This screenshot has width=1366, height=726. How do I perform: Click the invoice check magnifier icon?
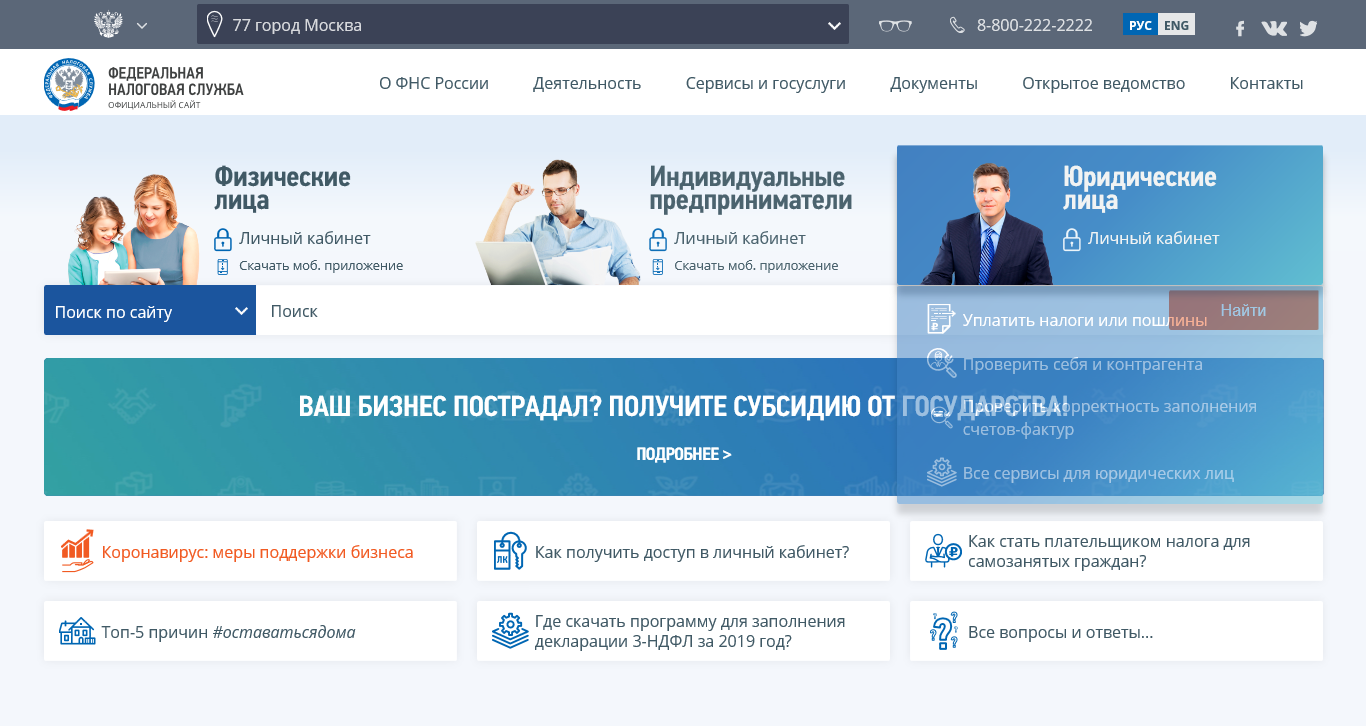941,418
